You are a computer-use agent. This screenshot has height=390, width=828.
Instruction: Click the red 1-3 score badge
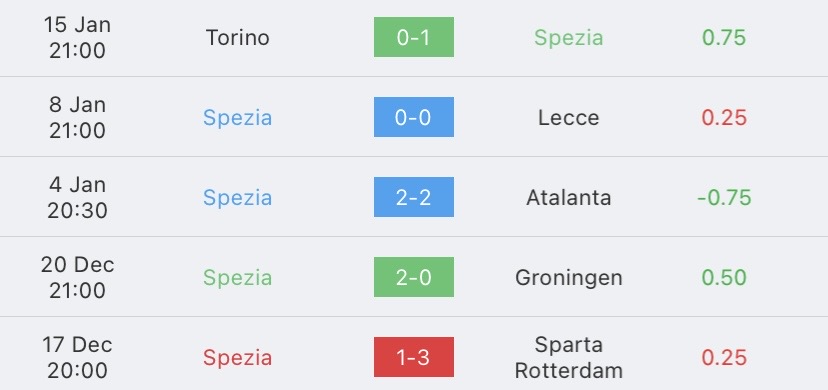[413, 357]
